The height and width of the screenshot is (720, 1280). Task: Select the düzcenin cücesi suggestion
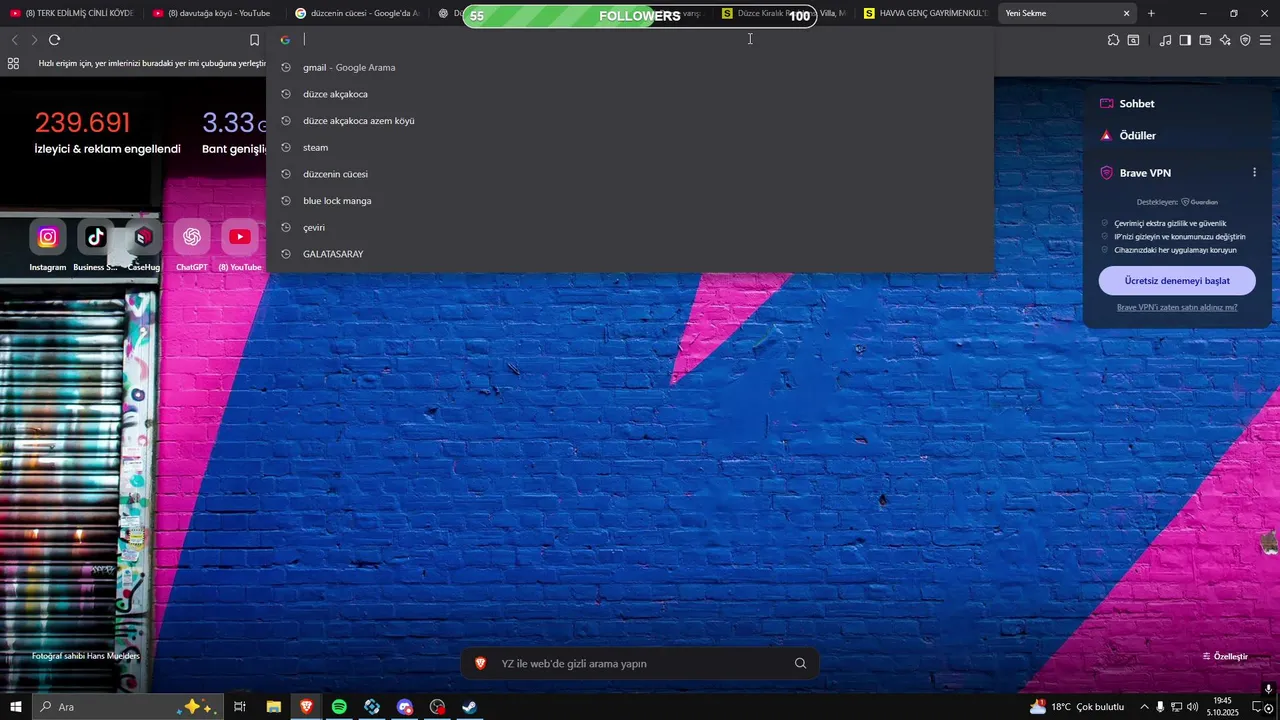pyautogui.click(x=630, y=174)
